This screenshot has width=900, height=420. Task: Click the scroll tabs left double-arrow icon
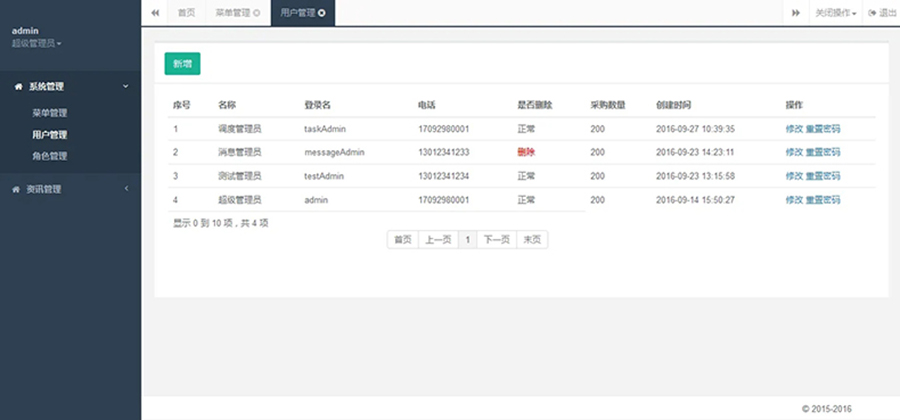155,13
